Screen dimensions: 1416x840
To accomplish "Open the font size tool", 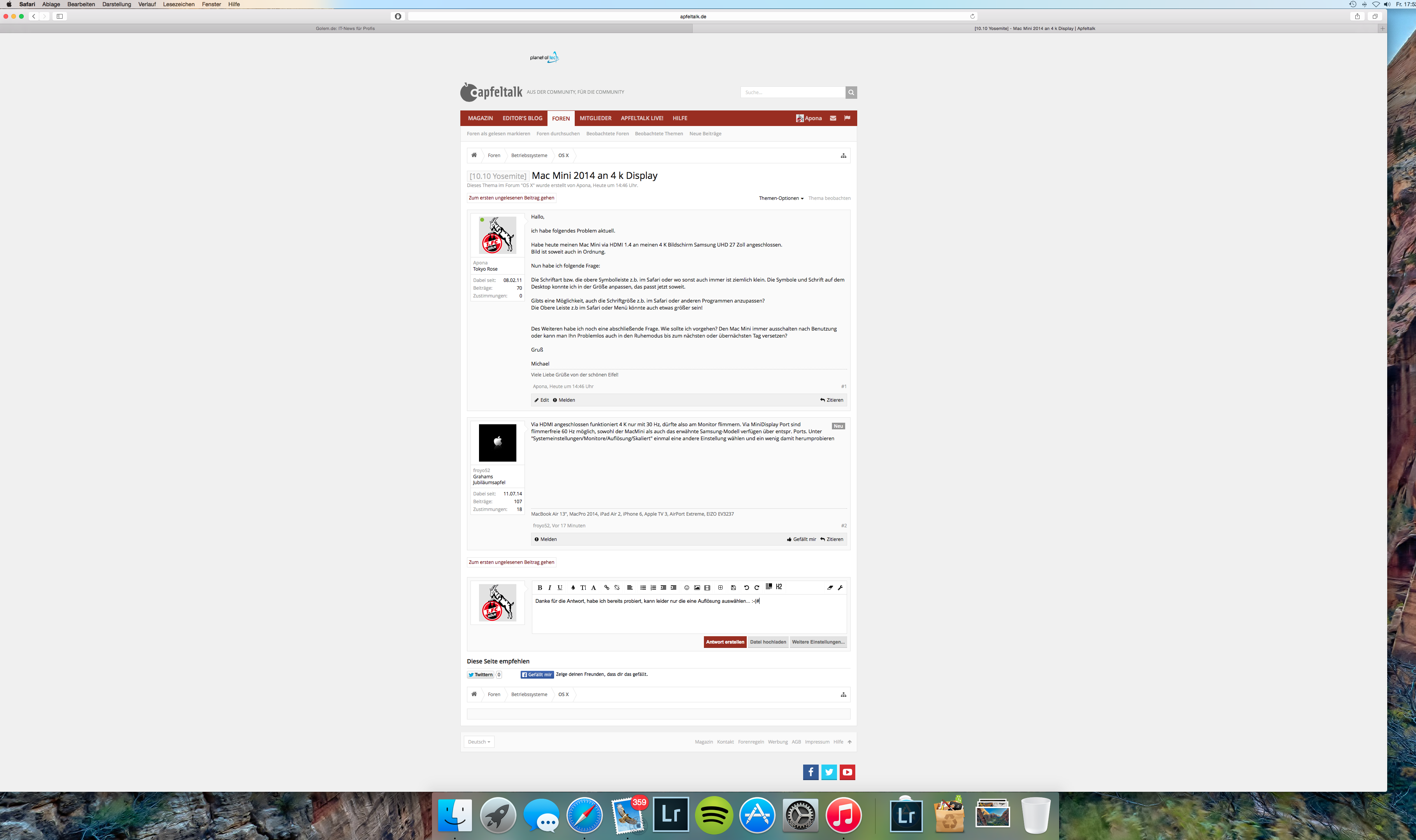I will pos(583,588).
